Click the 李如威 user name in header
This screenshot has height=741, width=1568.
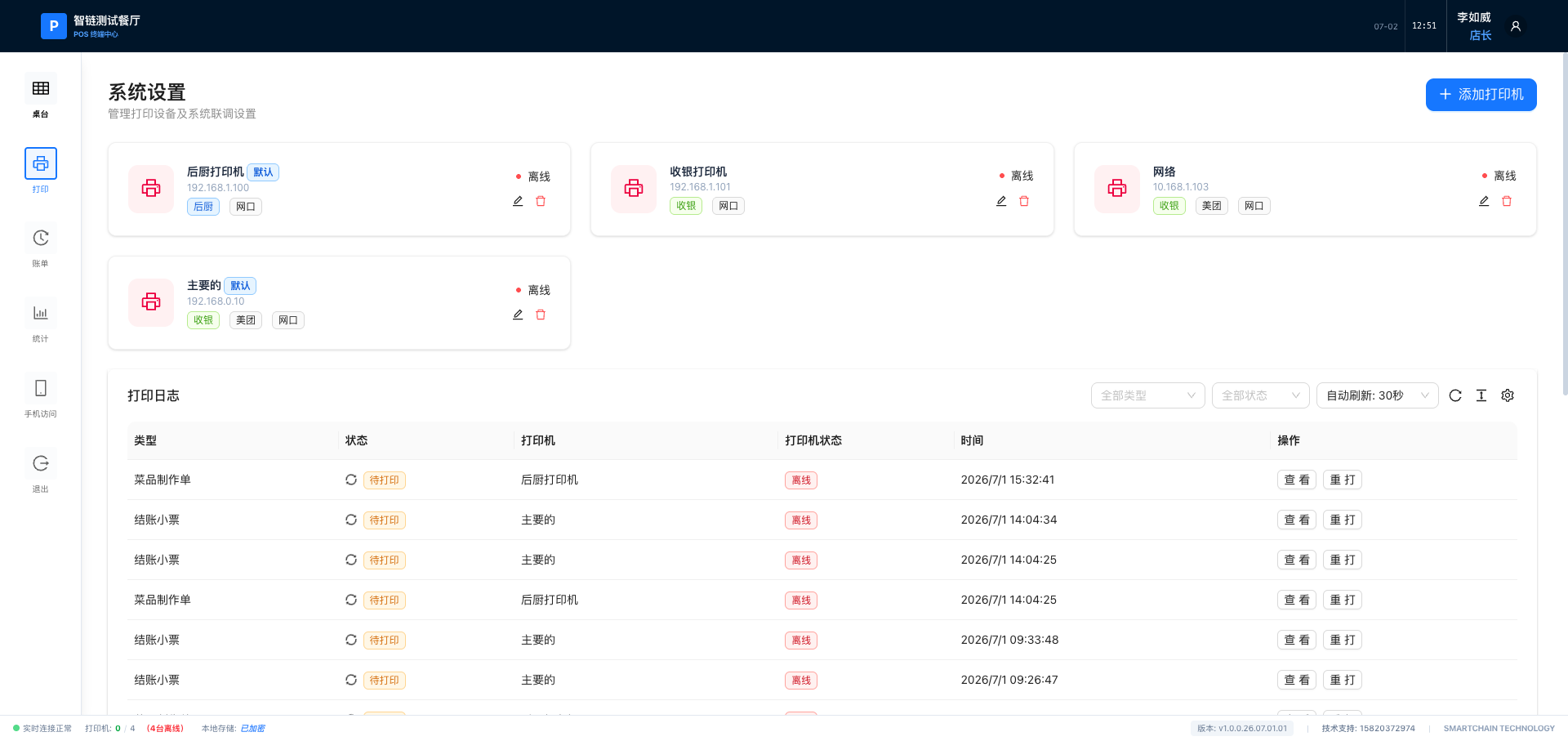1474,17
